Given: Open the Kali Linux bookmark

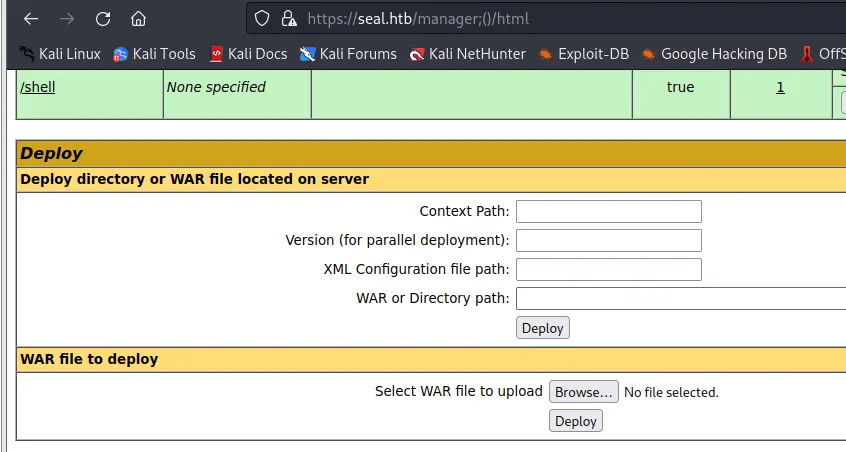Looking at the screenshot, I should [60, 54].
